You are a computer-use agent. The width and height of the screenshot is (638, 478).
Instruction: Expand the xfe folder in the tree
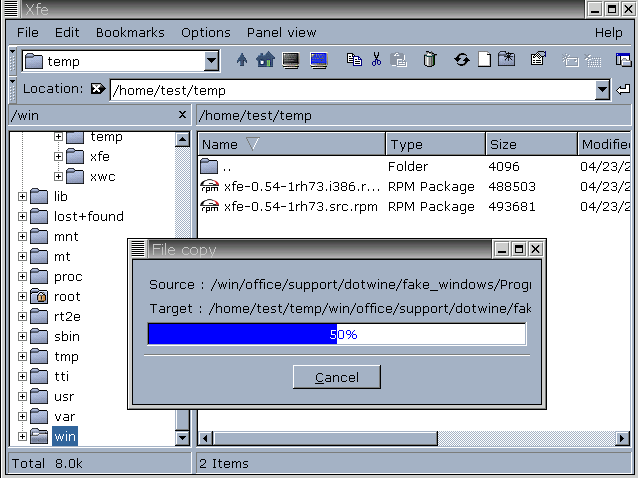click(x=58, y=157)
